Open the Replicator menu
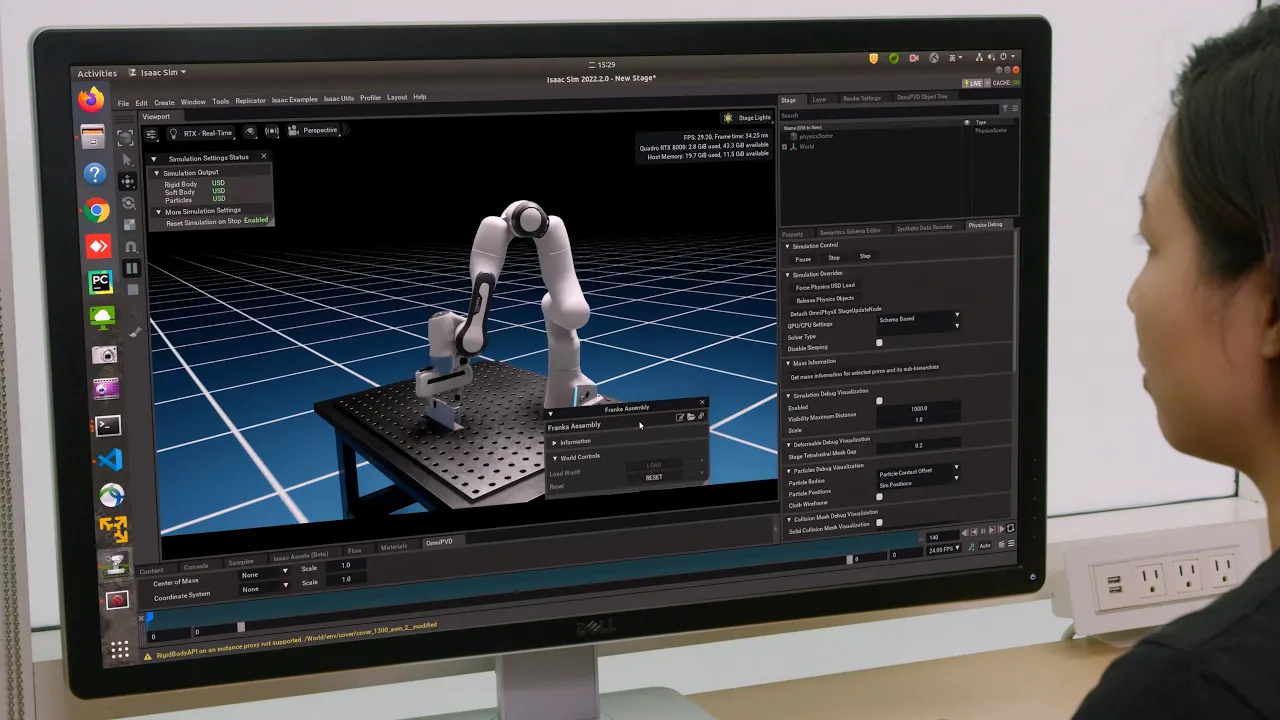 [x=251, y=101]
